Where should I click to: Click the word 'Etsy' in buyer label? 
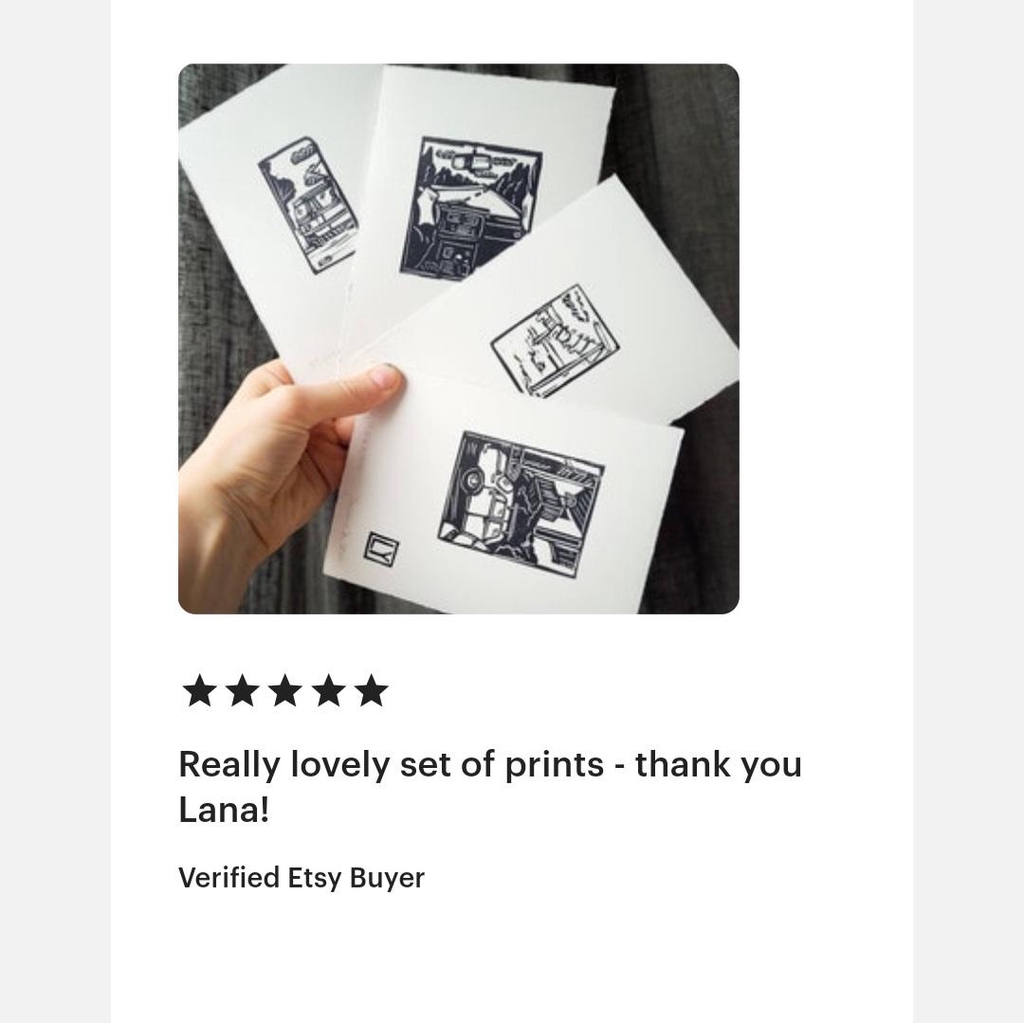(315, 877)
